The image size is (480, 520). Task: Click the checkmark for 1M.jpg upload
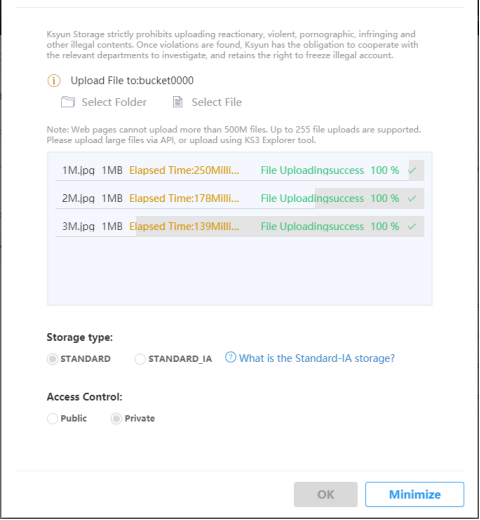412,170
